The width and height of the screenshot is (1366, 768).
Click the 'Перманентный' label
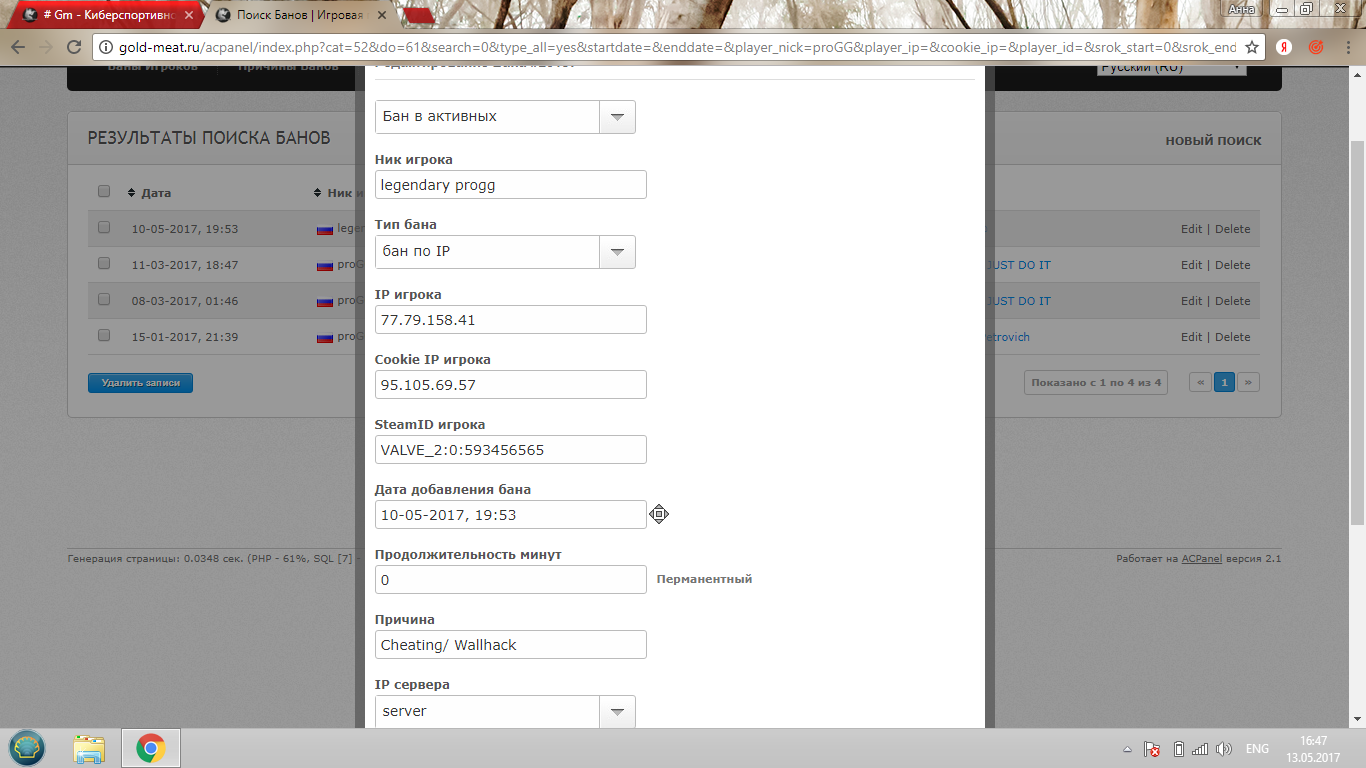704,579
